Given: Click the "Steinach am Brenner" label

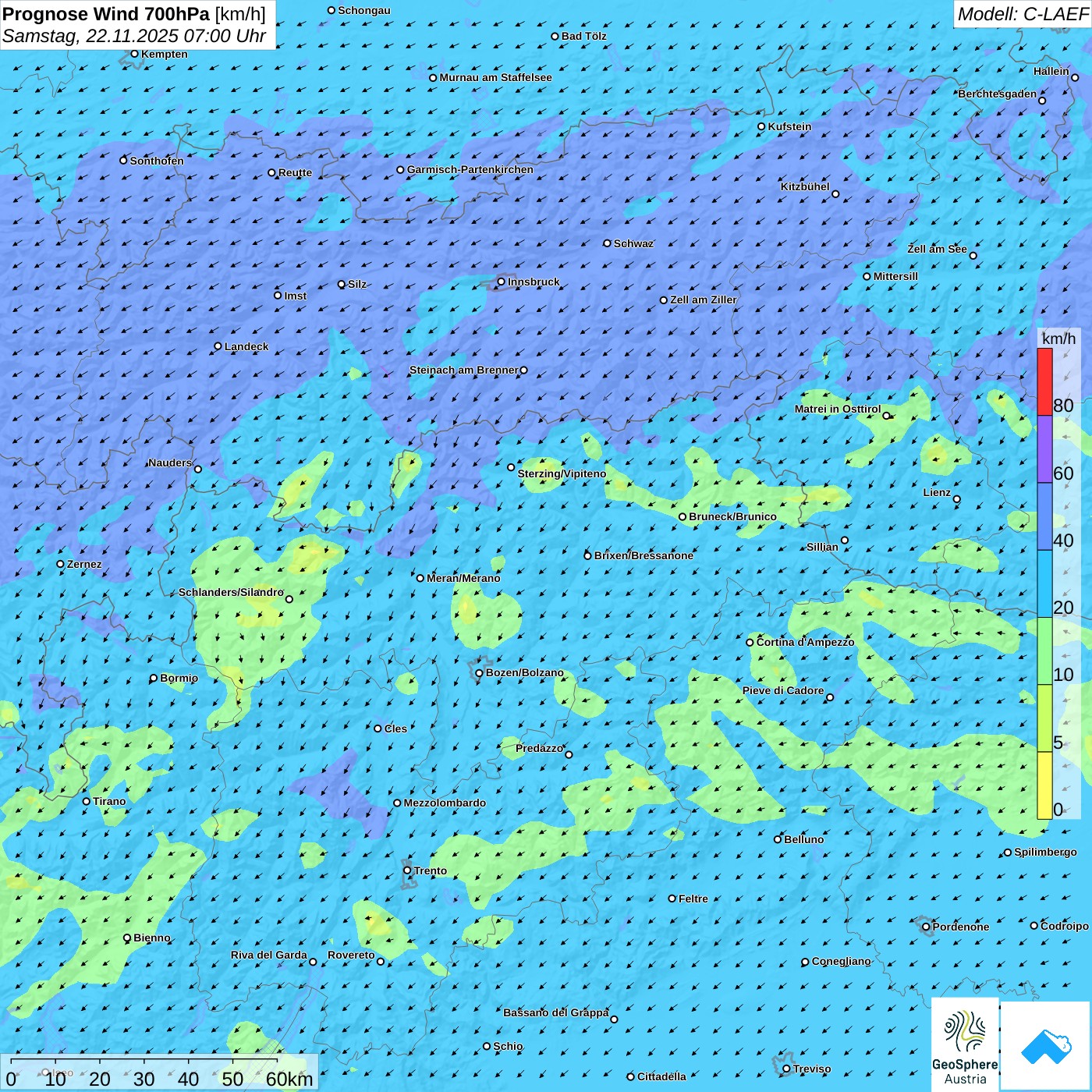Looking at the screenshot, I should pos(463,370).
